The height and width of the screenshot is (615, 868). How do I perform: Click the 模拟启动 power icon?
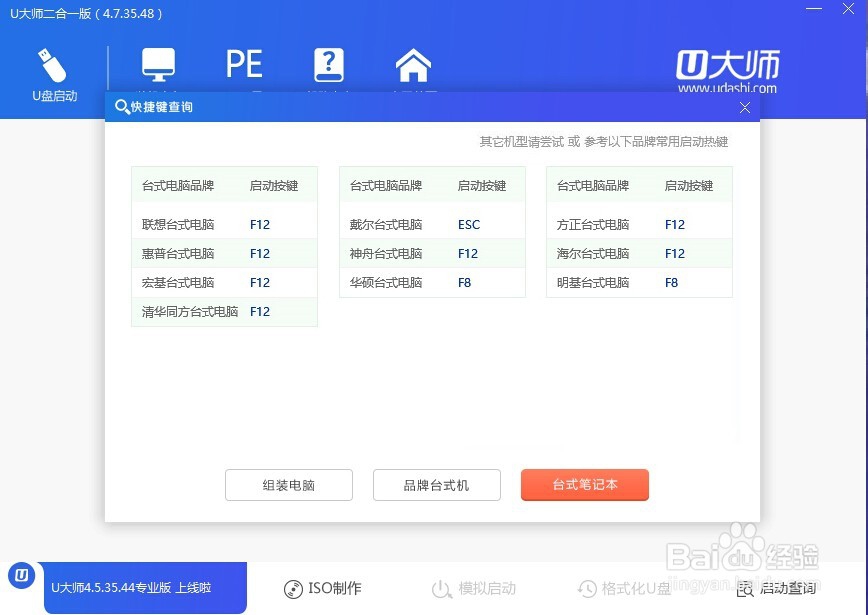coord(441,590)
